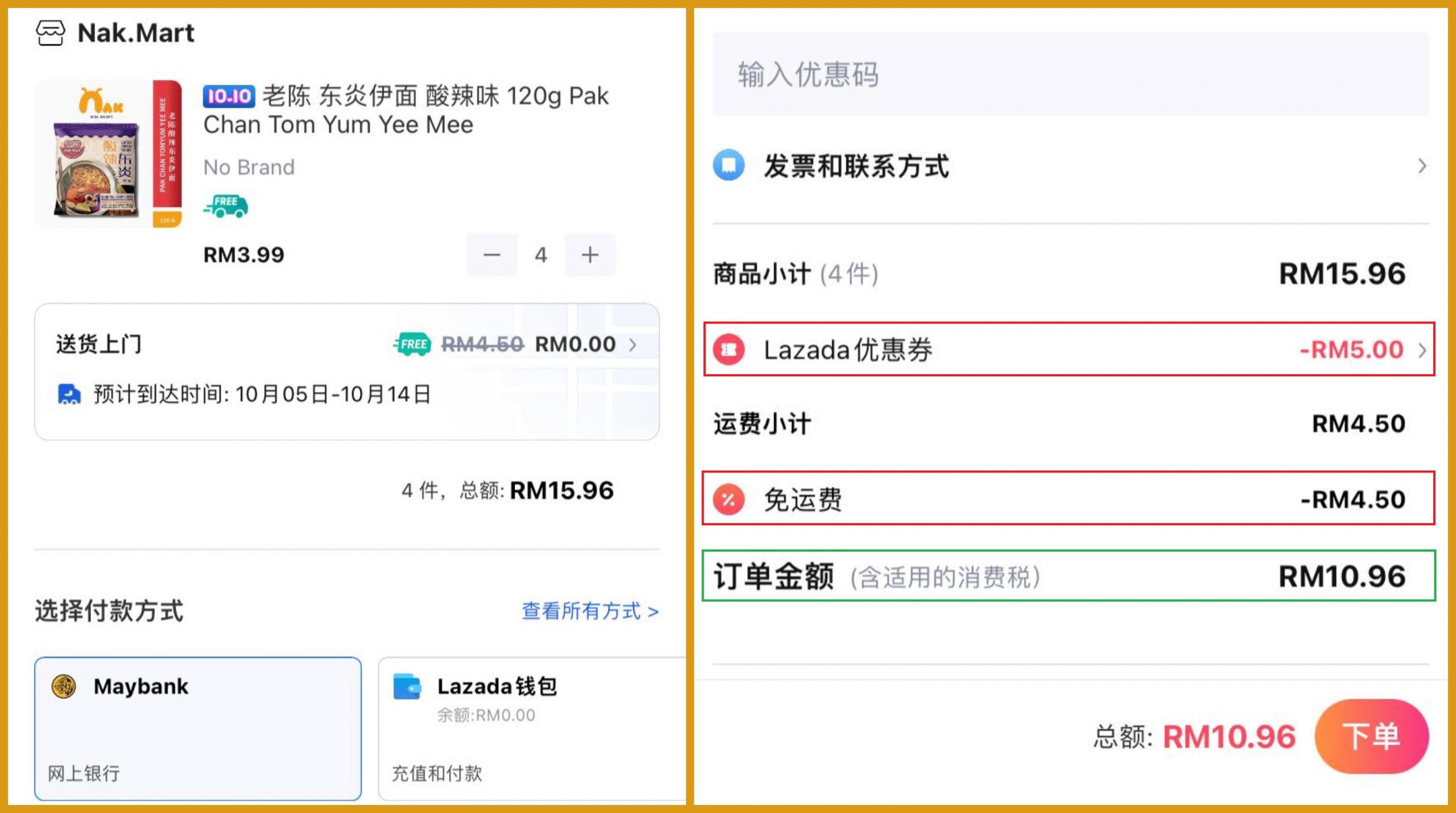Click the blue delivery estimate truck icon

click(x=69, y=394)
